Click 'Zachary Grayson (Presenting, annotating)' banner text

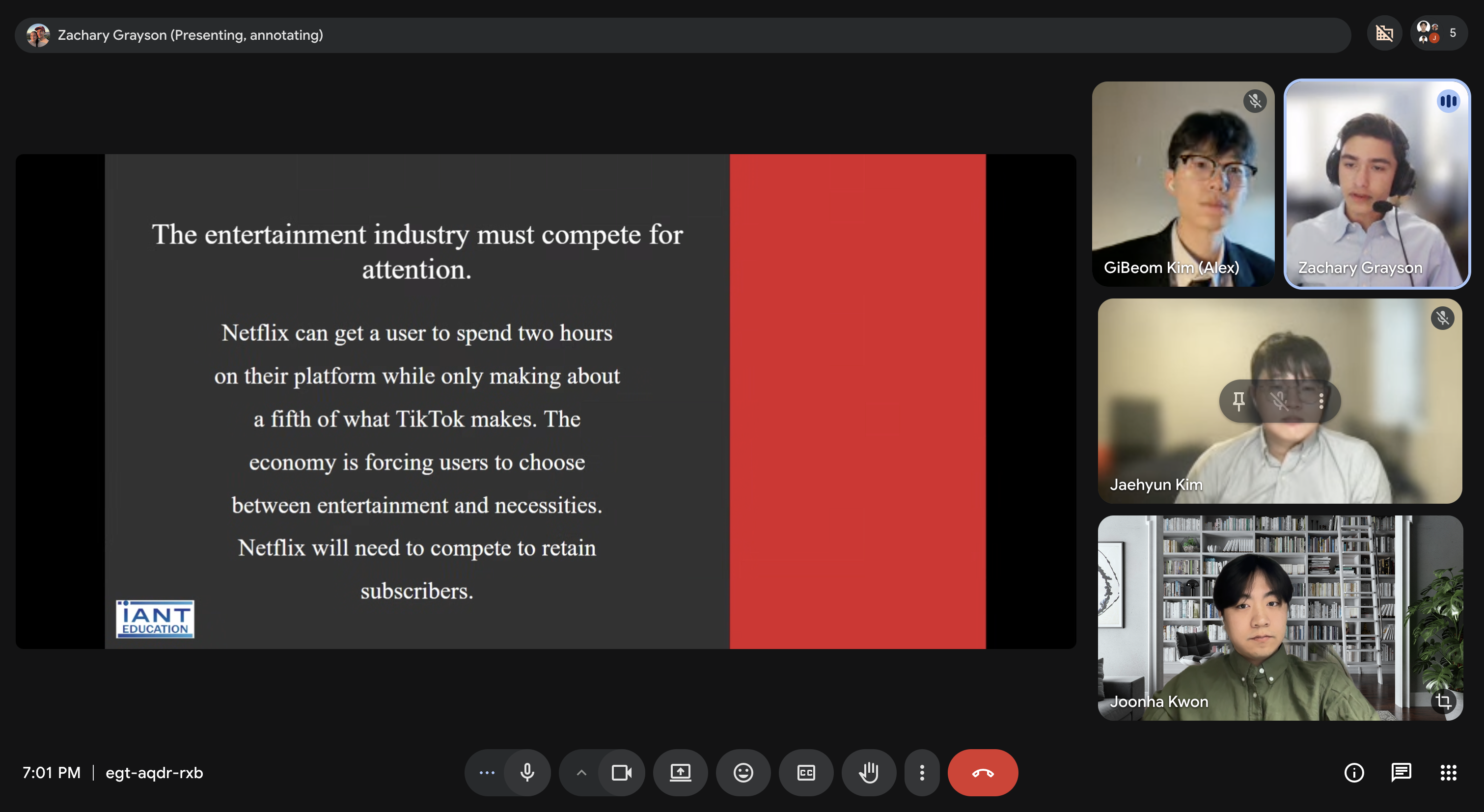190,35
